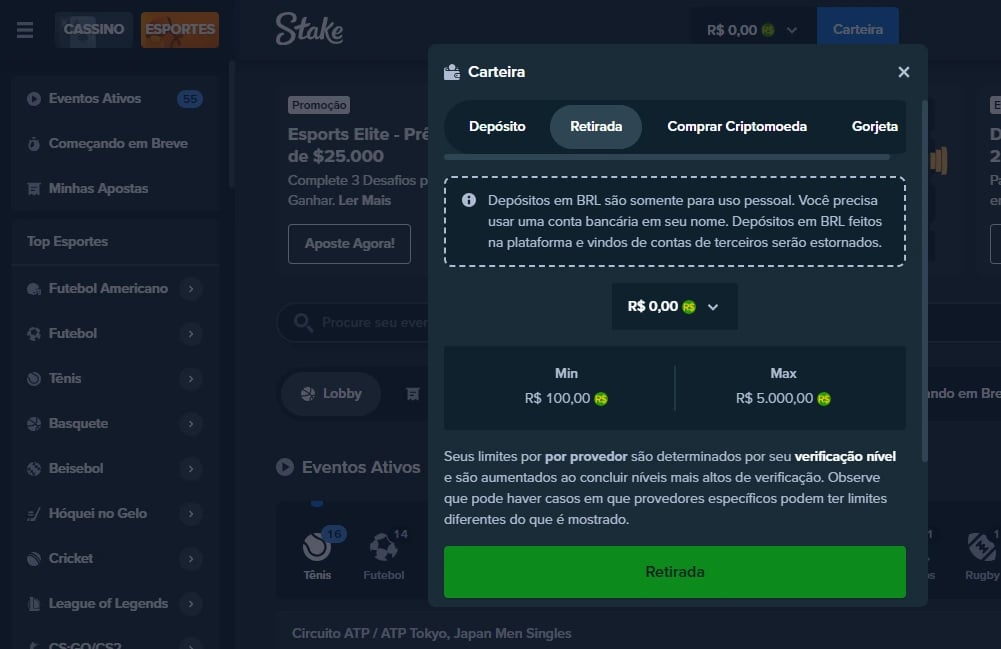Click Circuito ATP Tokyo breadcrumb text
This screenshot has height=649, width=1001.
click(x=432, y=634)
